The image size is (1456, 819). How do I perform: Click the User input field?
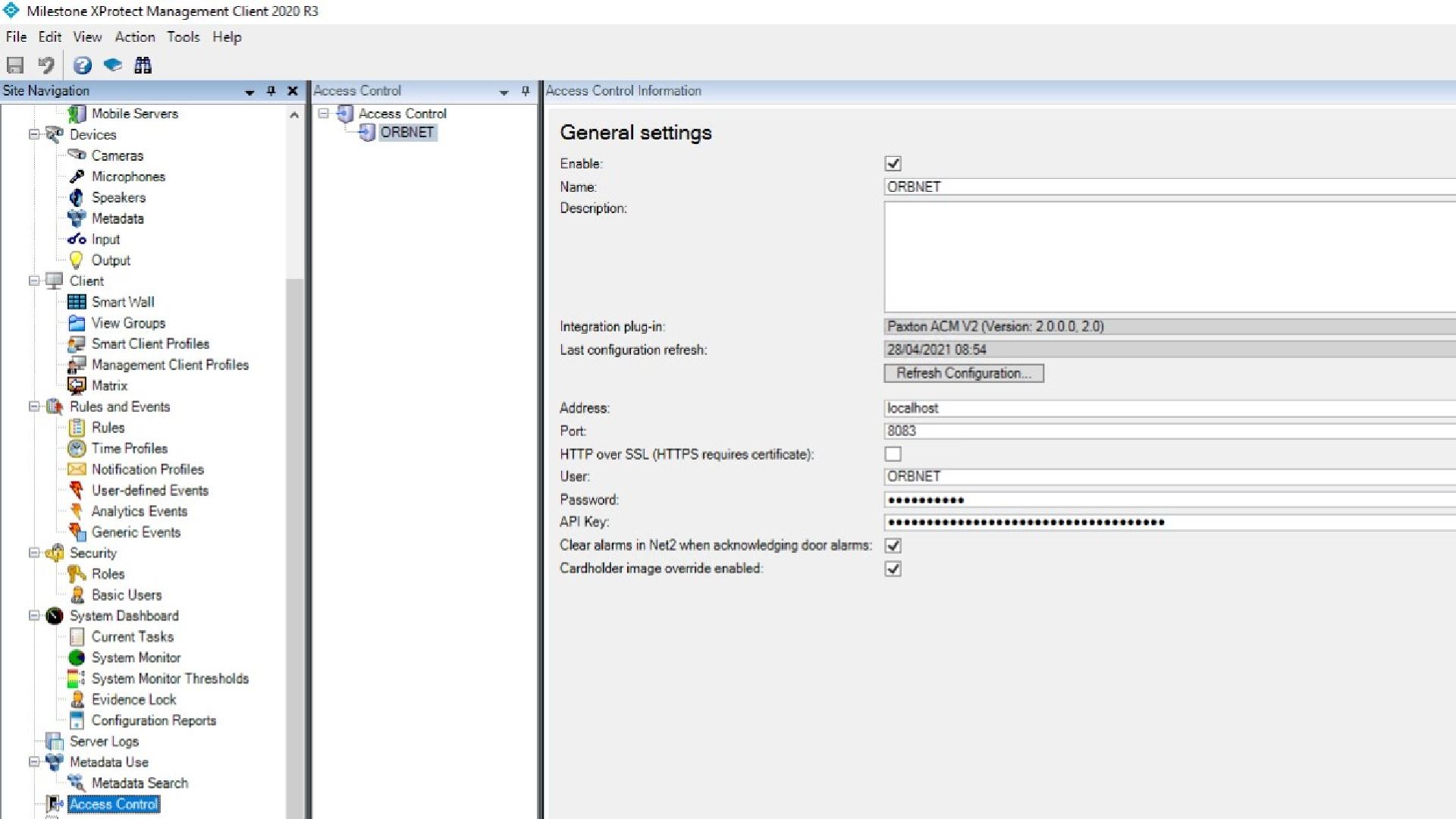point(1170,477)
